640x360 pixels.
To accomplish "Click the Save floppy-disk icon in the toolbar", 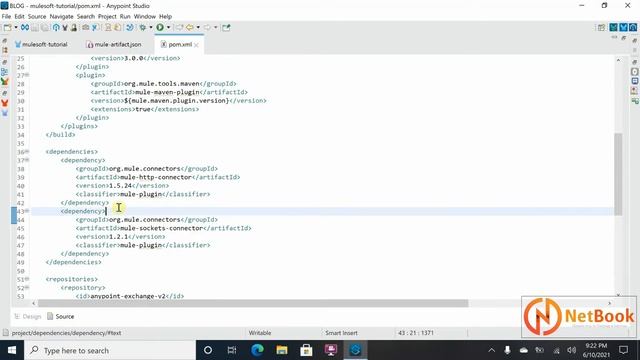I will [35, 27].
